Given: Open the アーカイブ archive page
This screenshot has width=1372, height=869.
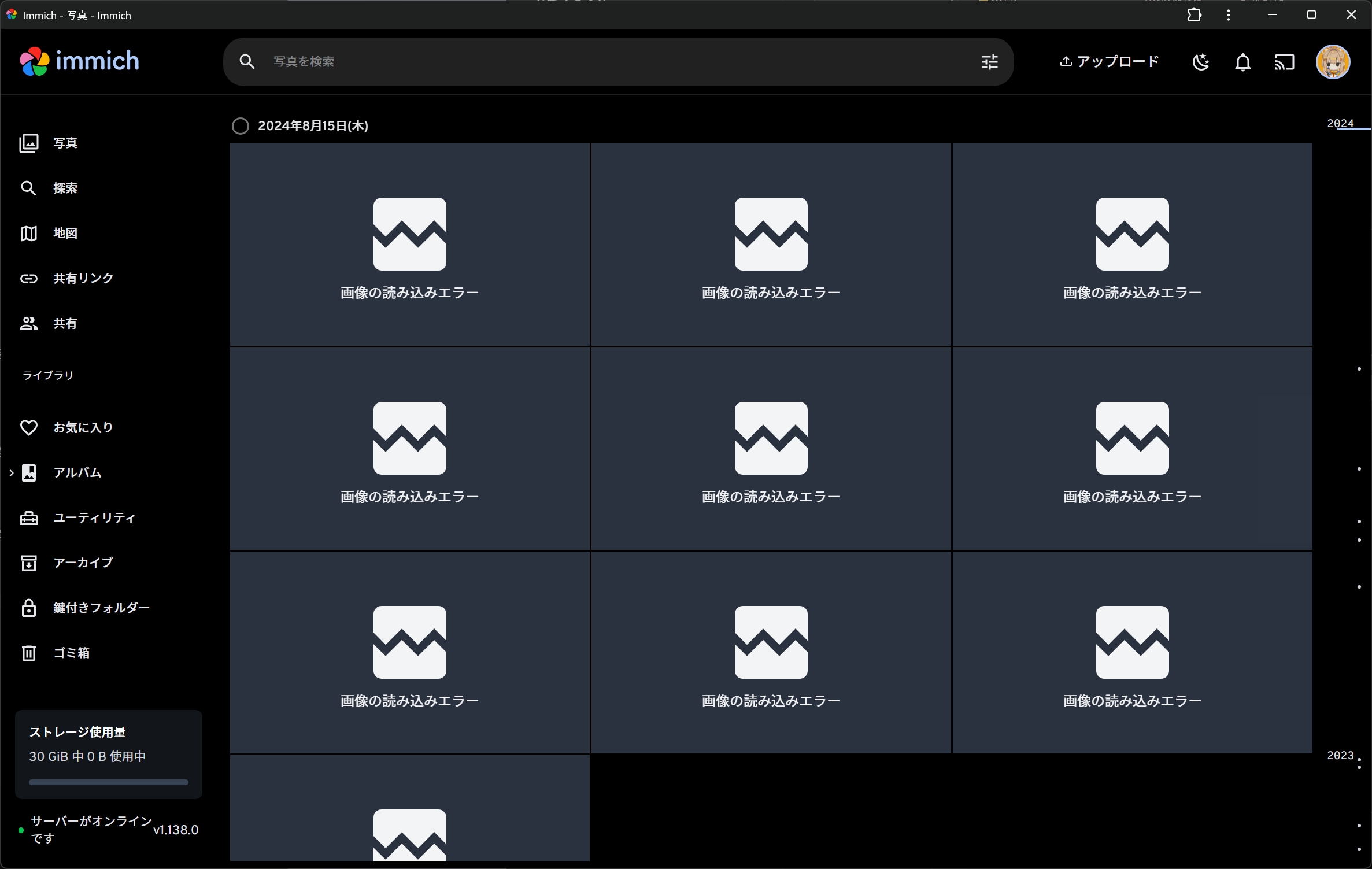Looking at the screenshot, I should coord(83,563).
